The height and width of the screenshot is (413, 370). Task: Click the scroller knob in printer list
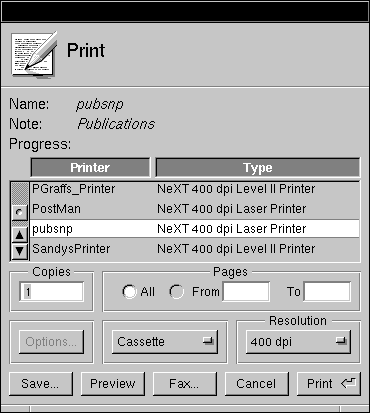19,212
